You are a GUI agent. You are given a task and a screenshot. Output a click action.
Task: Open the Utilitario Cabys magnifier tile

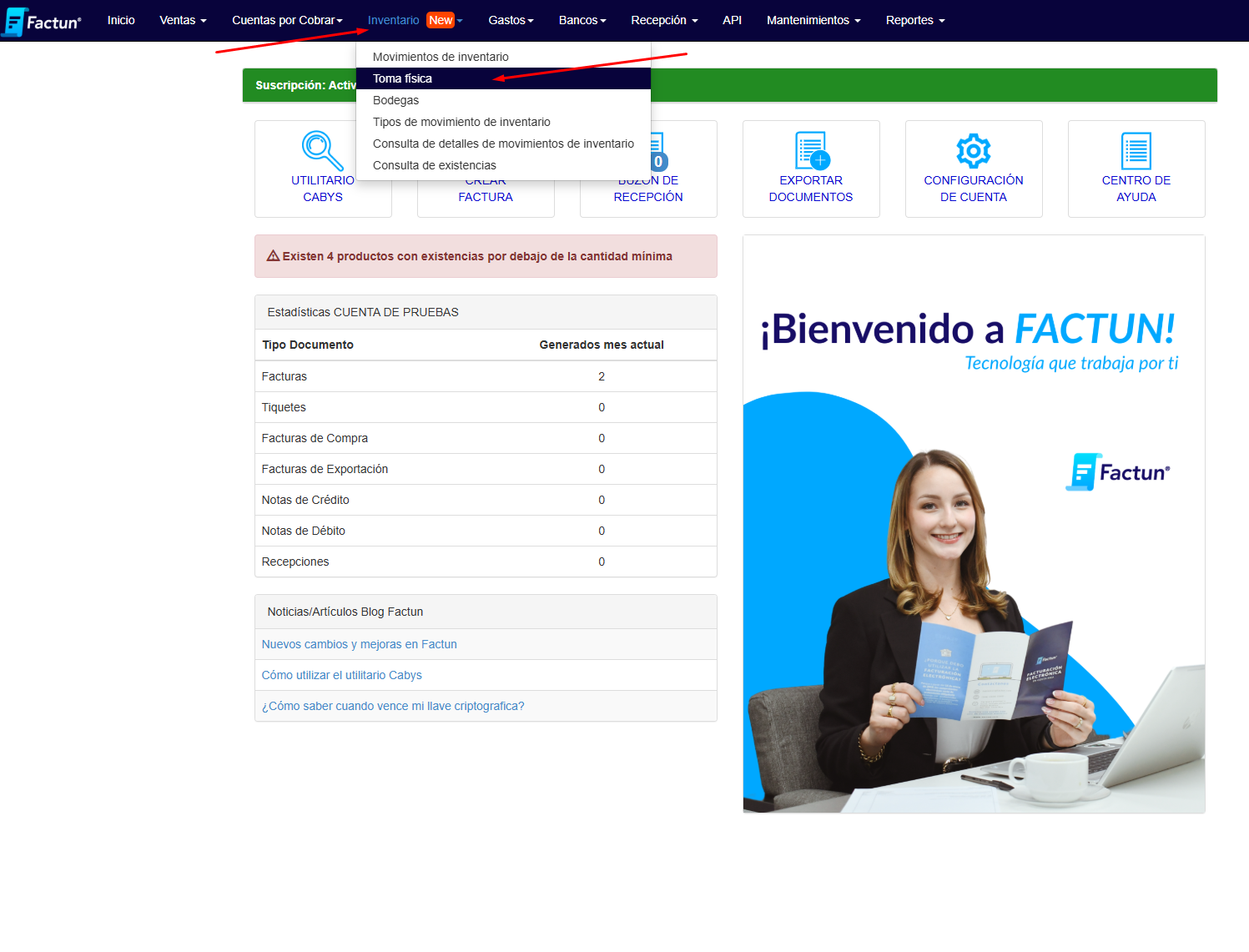pos(323,169)
